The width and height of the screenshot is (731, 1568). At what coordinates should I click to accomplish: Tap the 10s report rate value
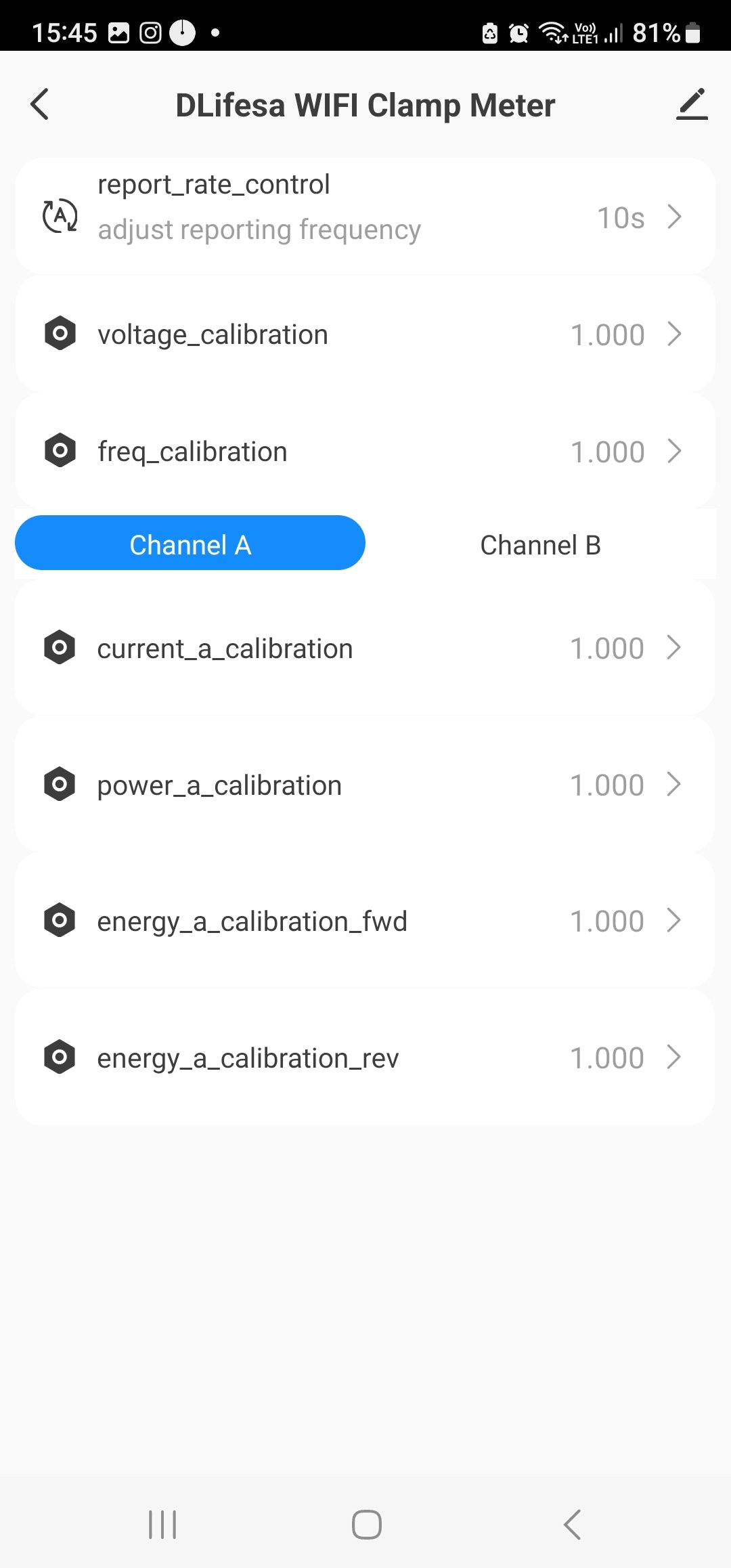620,218
